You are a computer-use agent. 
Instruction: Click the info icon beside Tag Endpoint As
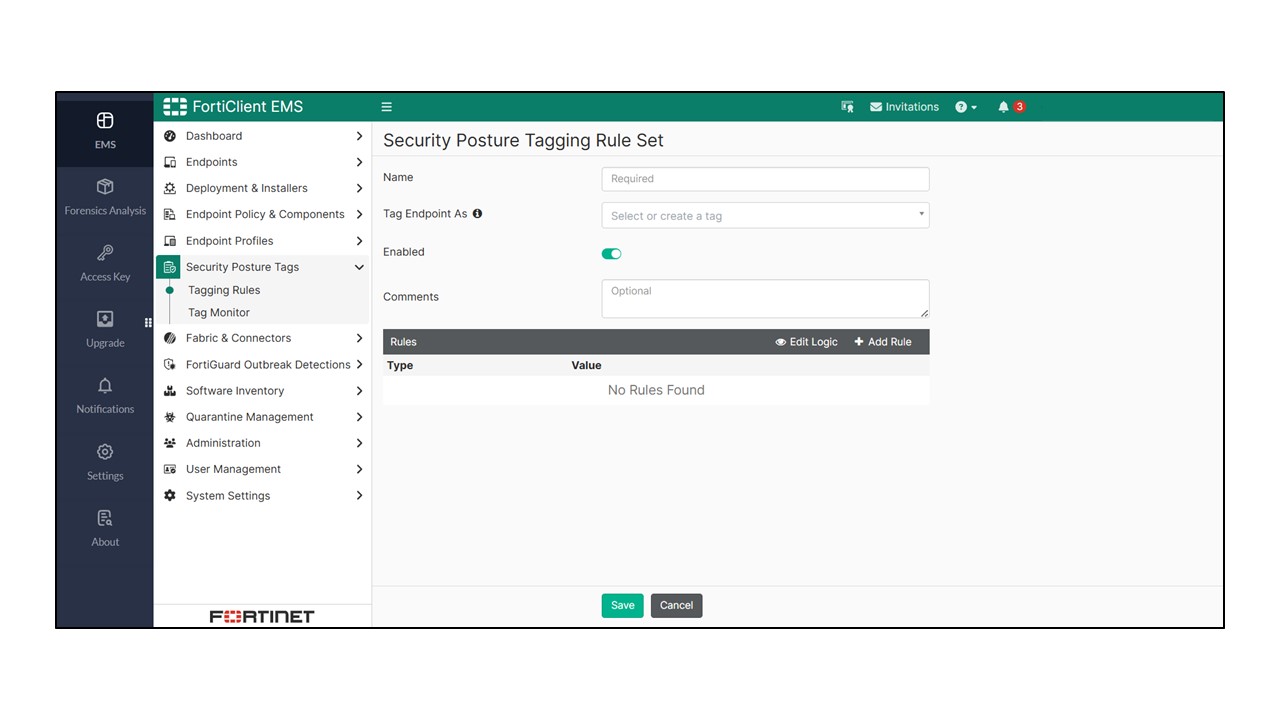[x=477, y=214]
